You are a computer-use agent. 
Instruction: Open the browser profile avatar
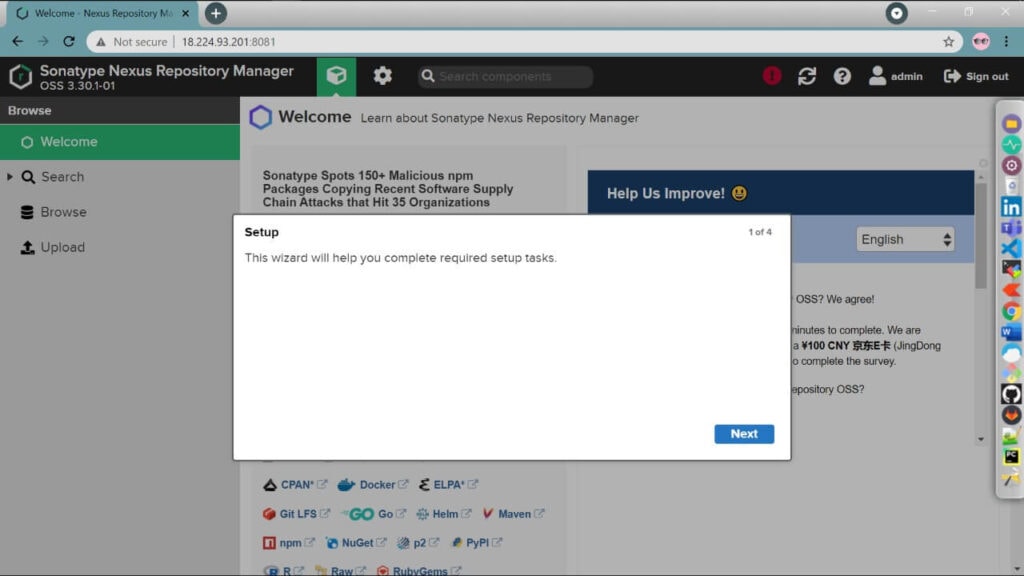980,41
